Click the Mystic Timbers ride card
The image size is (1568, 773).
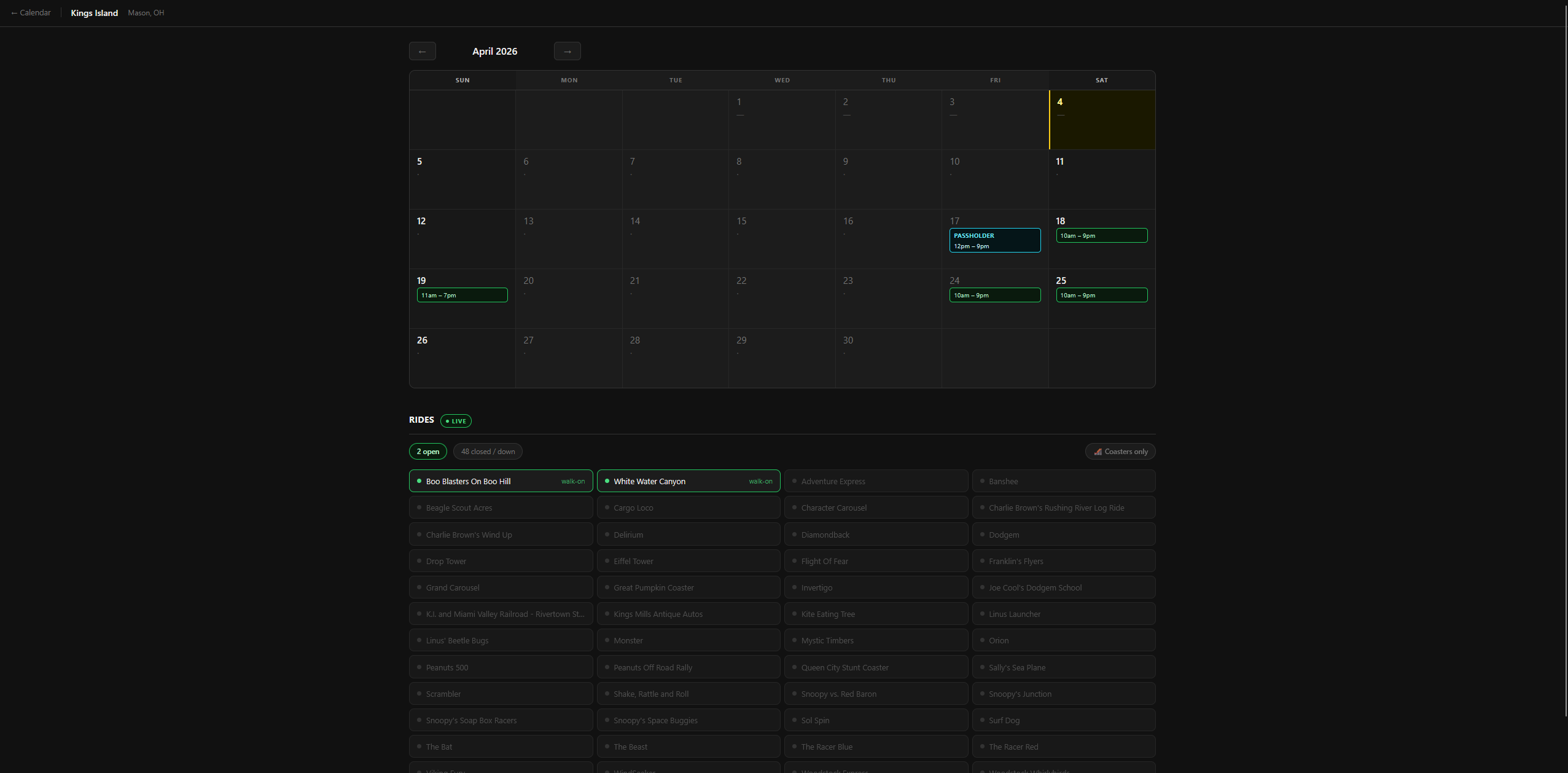point(875,640)
